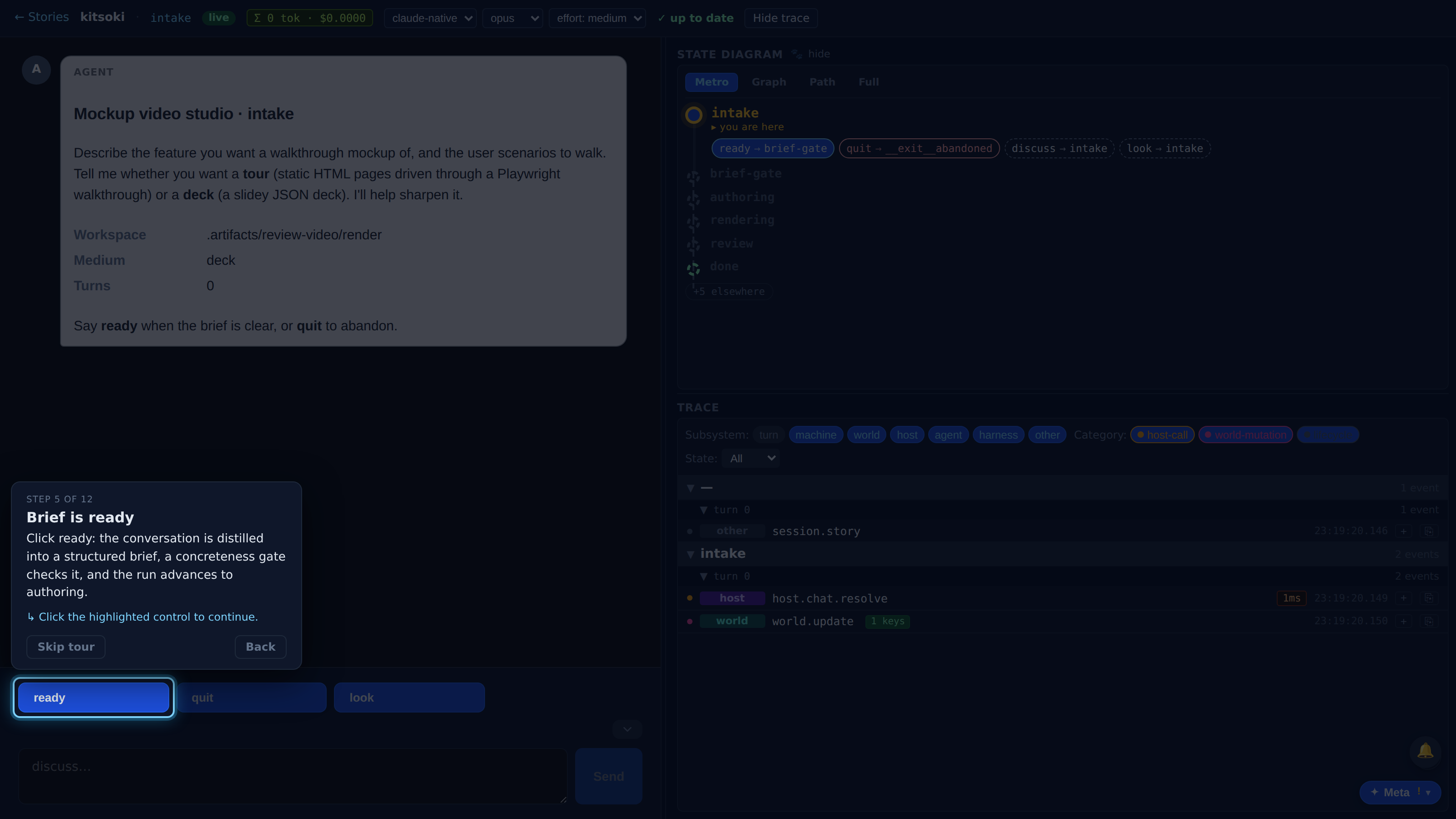Click the plus icon on world.update row
This screenshot has height=819, width=1456.
[1403, 621]
